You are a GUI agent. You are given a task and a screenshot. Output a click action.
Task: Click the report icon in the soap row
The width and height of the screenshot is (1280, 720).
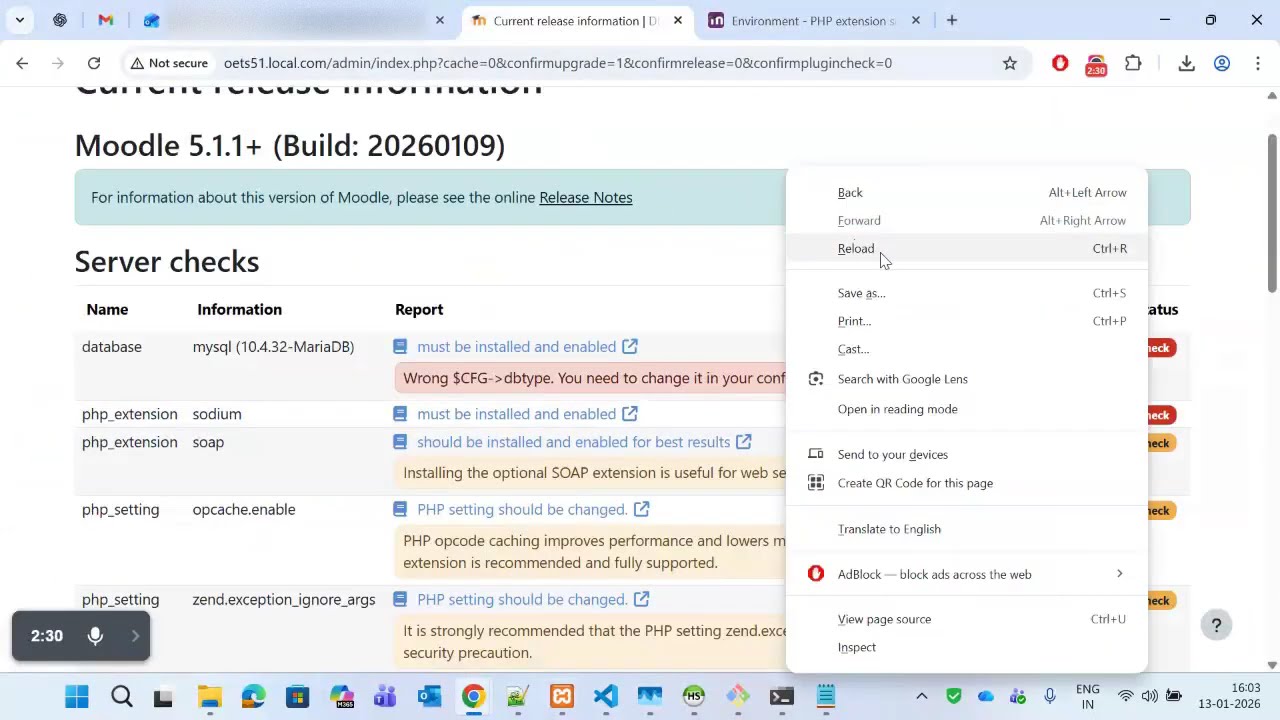[x=400, y=442]
